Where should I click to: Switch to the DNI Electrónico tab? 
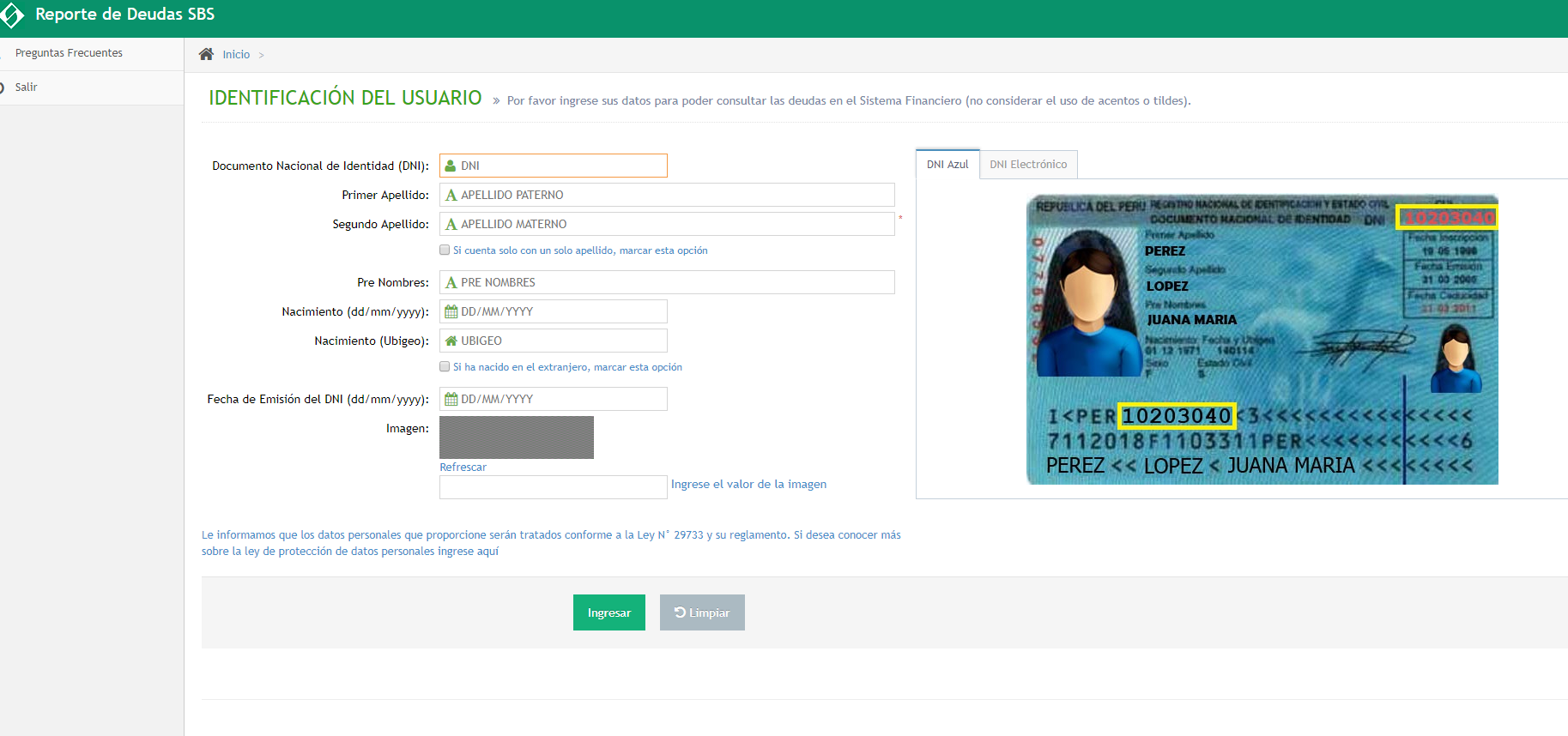click(x=1028, y=164)
